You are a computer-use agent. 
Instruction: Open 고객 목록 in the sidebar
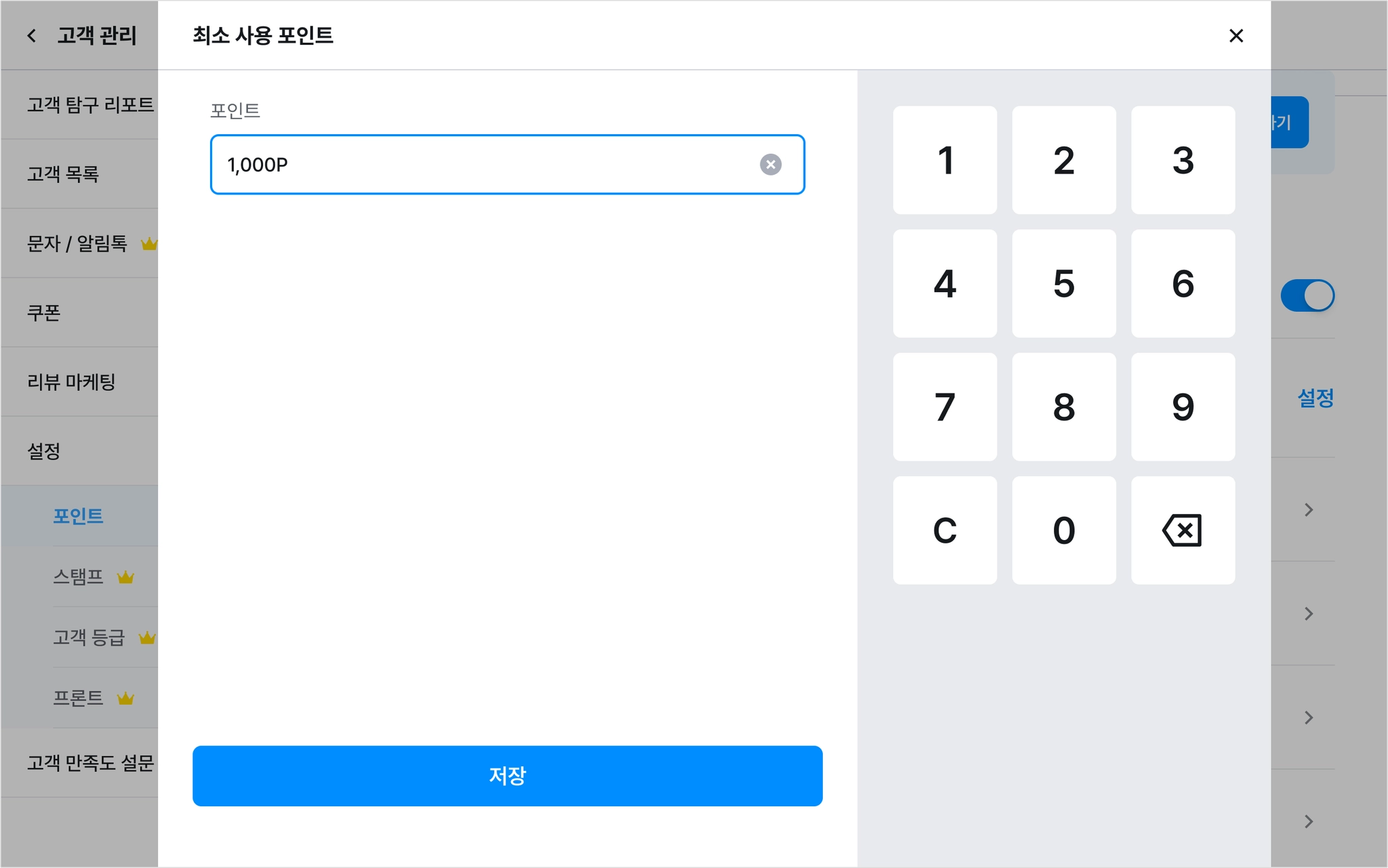pos(79,174)
